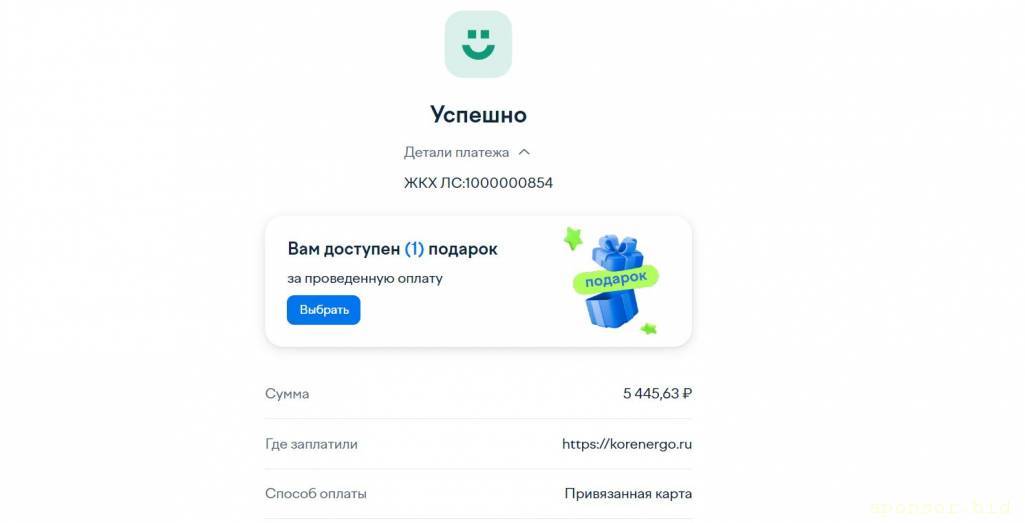
Task: Click the 'за проведенную оплату' subtitle
Action: (365, 278)
